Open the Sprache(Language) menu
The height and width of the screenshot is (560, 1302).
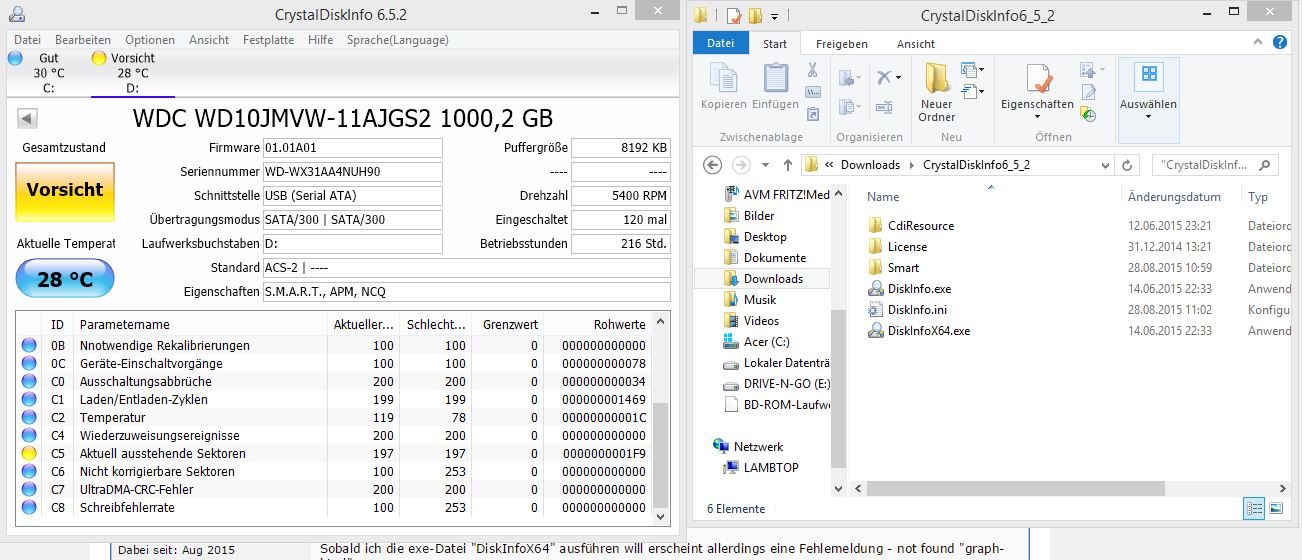[398, 40]
